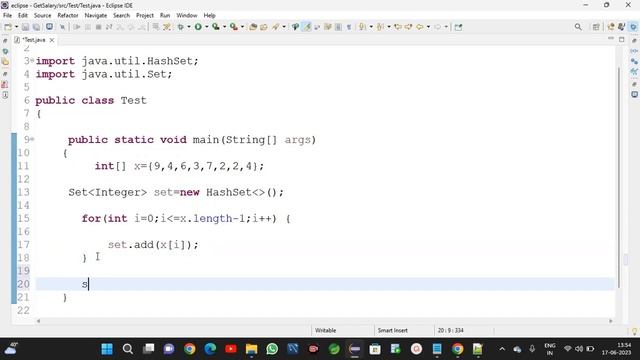The image size is (640, 360).
Task: Click the Writable status bar field
Action: [326, 330]
